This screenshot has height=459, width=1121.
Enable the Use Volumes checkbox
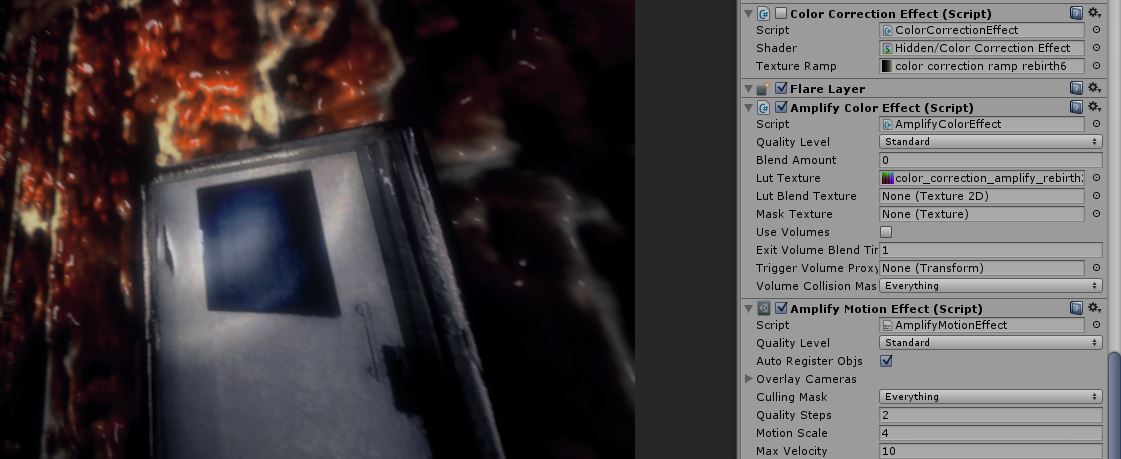[887, 232]
